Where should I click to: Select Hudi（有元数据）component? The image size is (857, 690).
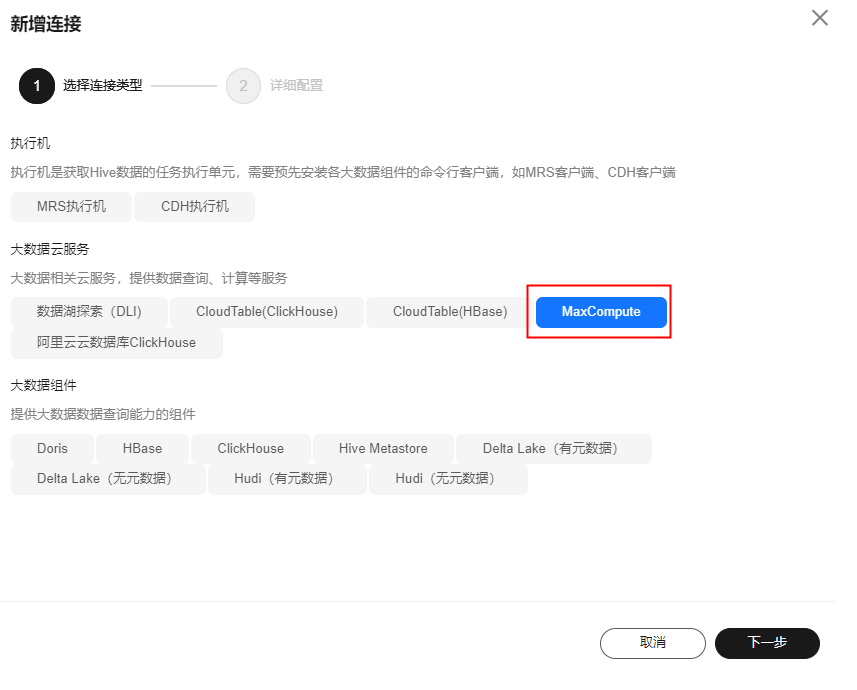click(287, 480)
